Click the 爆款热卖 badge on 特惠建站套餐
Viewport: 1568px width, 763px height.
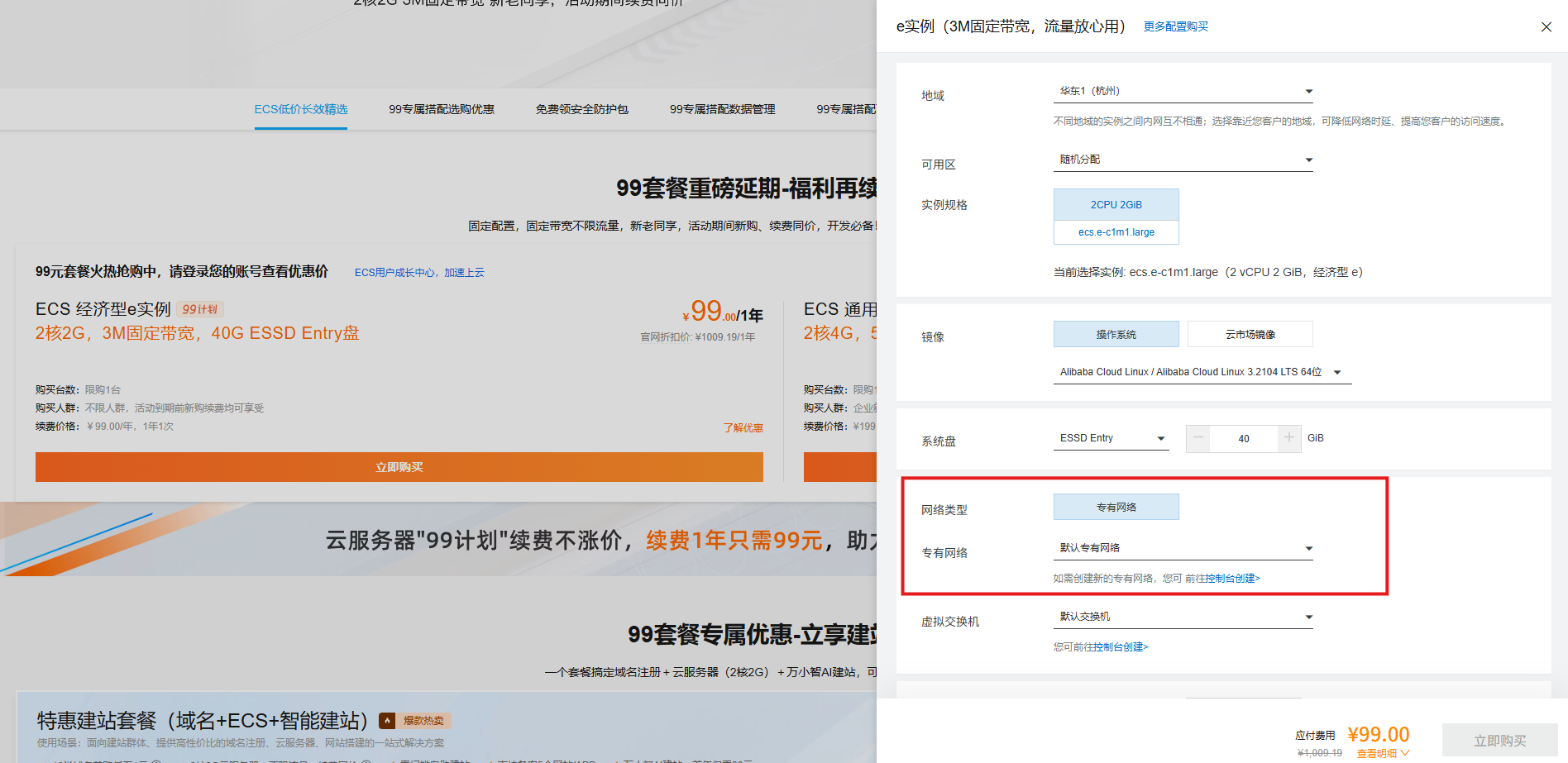[x=415, y=721]
